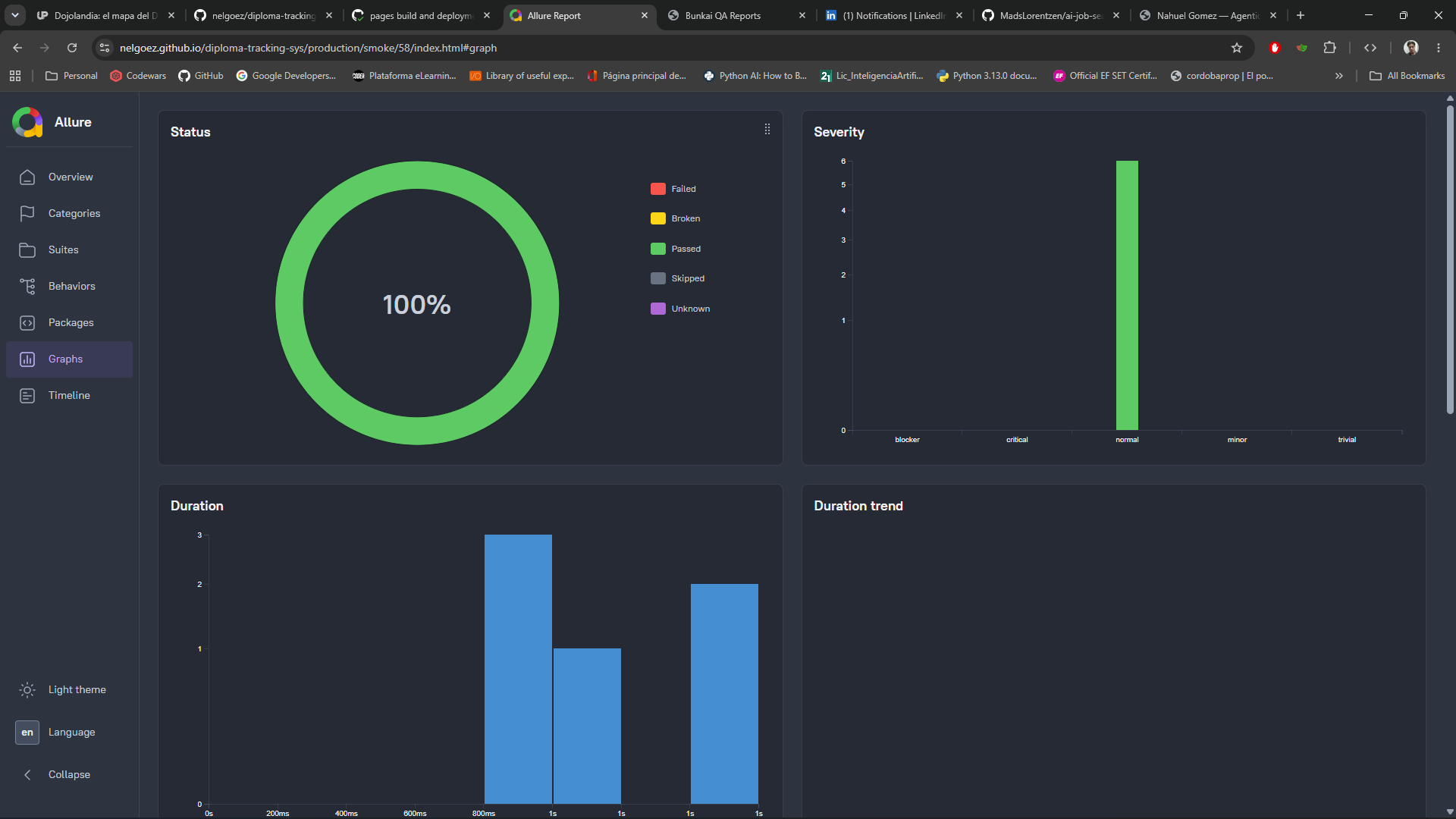Go forward in browser history

[45, 48]
